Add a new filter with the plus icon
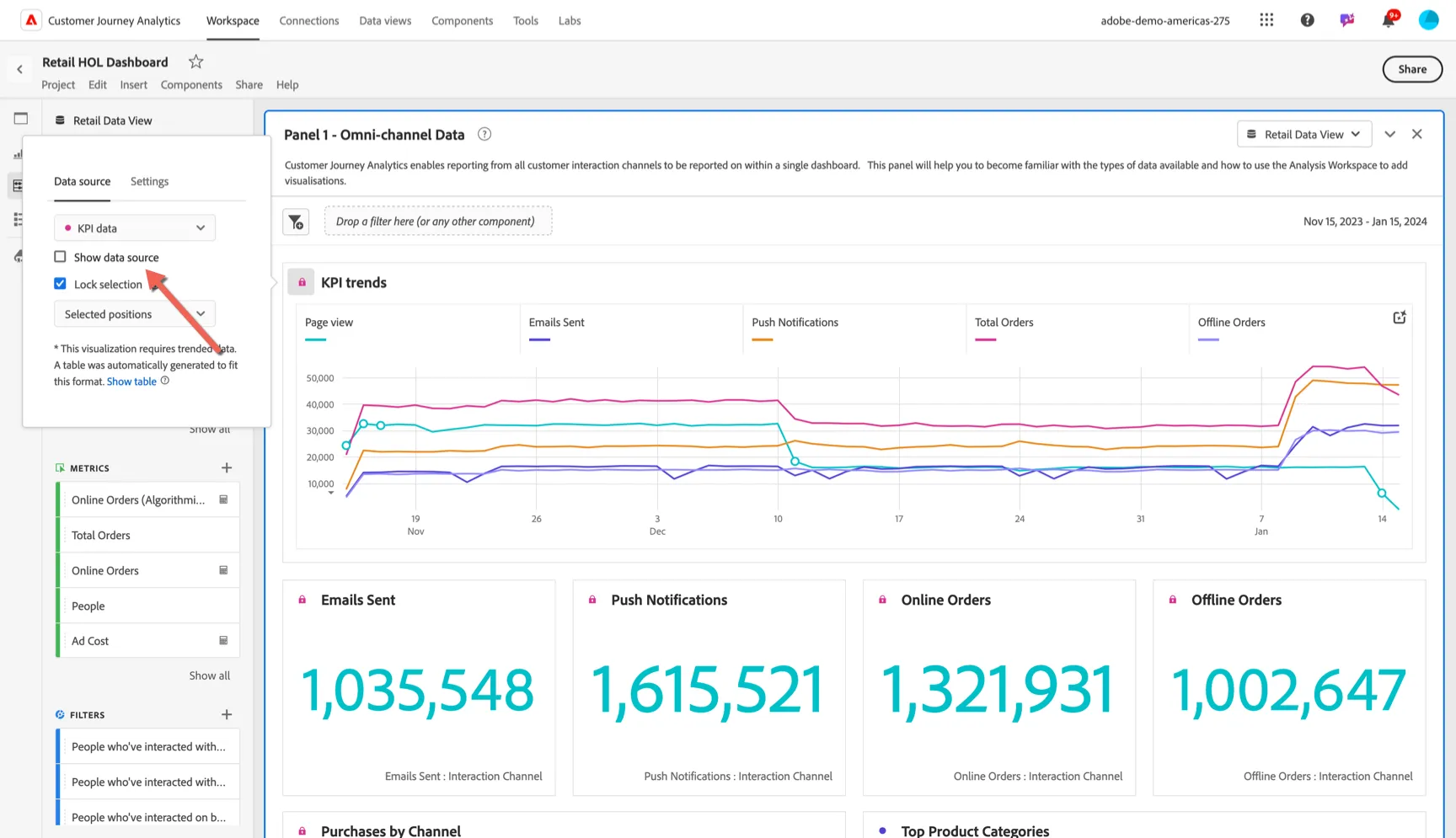The height and width of the screenshot is (838, 1456). pyautogui.click(x=227, y=714)
